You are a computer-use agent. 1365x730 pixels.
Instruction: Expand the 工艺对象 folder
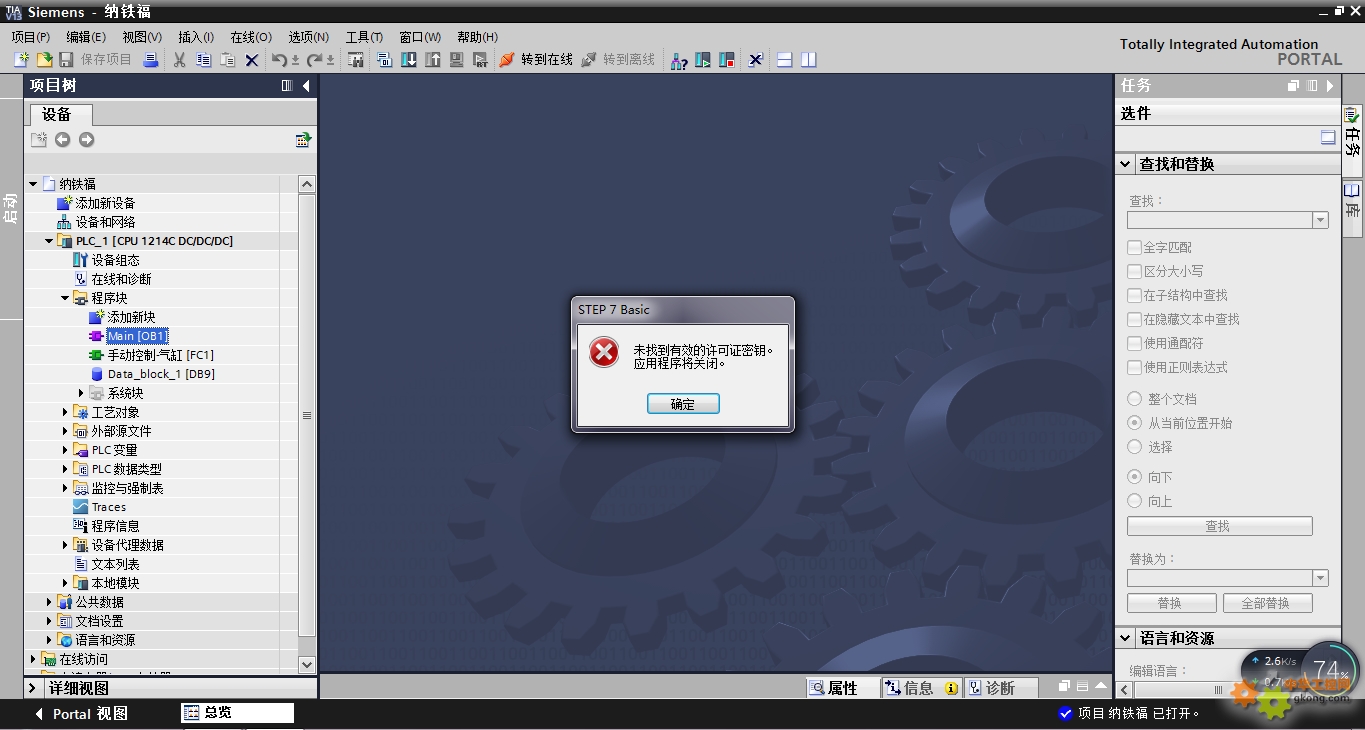[x=65, y=412]
